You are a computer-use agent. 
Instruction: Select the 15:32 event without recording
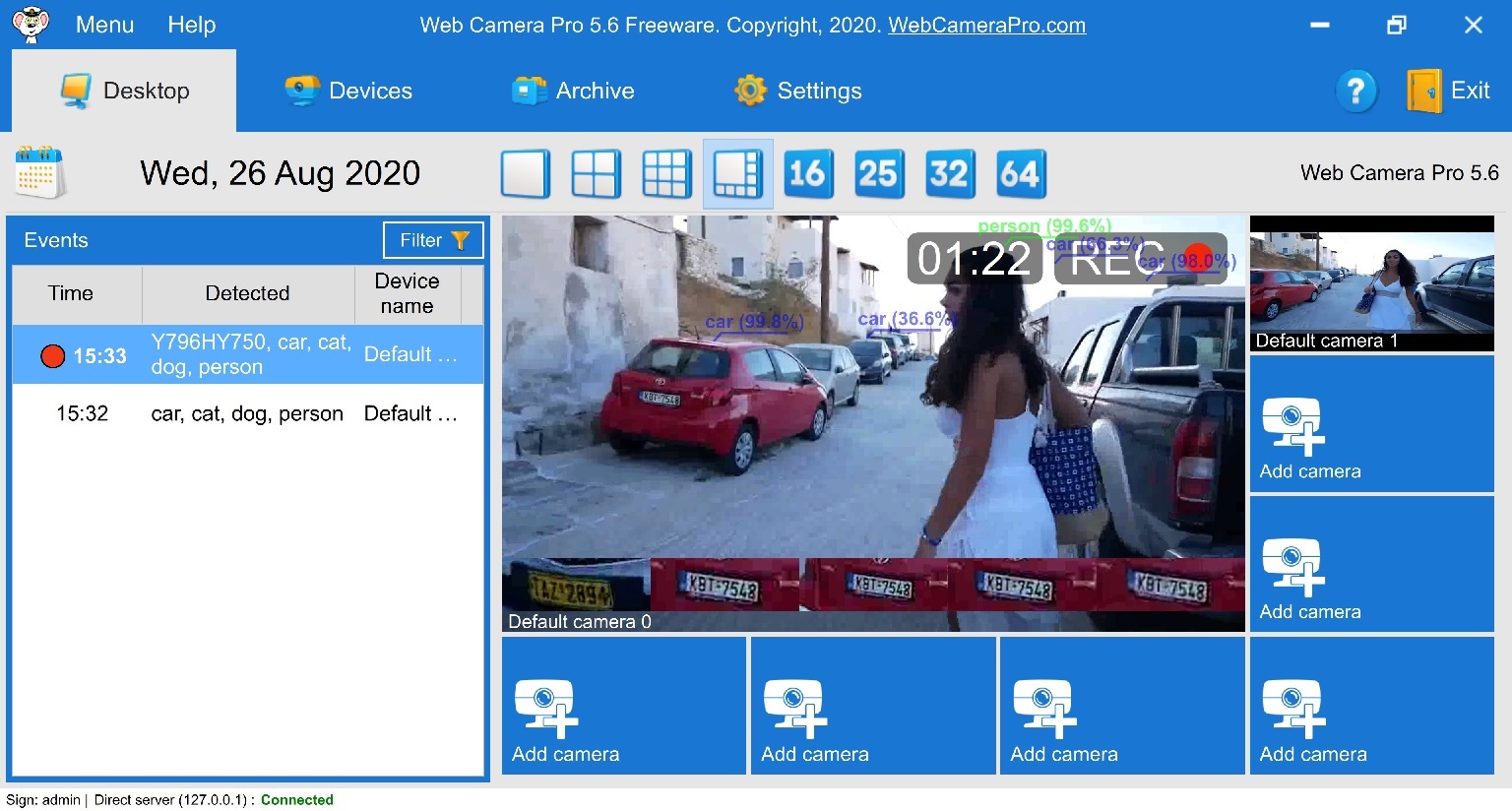pyautogui.click(x=246, y=413)
